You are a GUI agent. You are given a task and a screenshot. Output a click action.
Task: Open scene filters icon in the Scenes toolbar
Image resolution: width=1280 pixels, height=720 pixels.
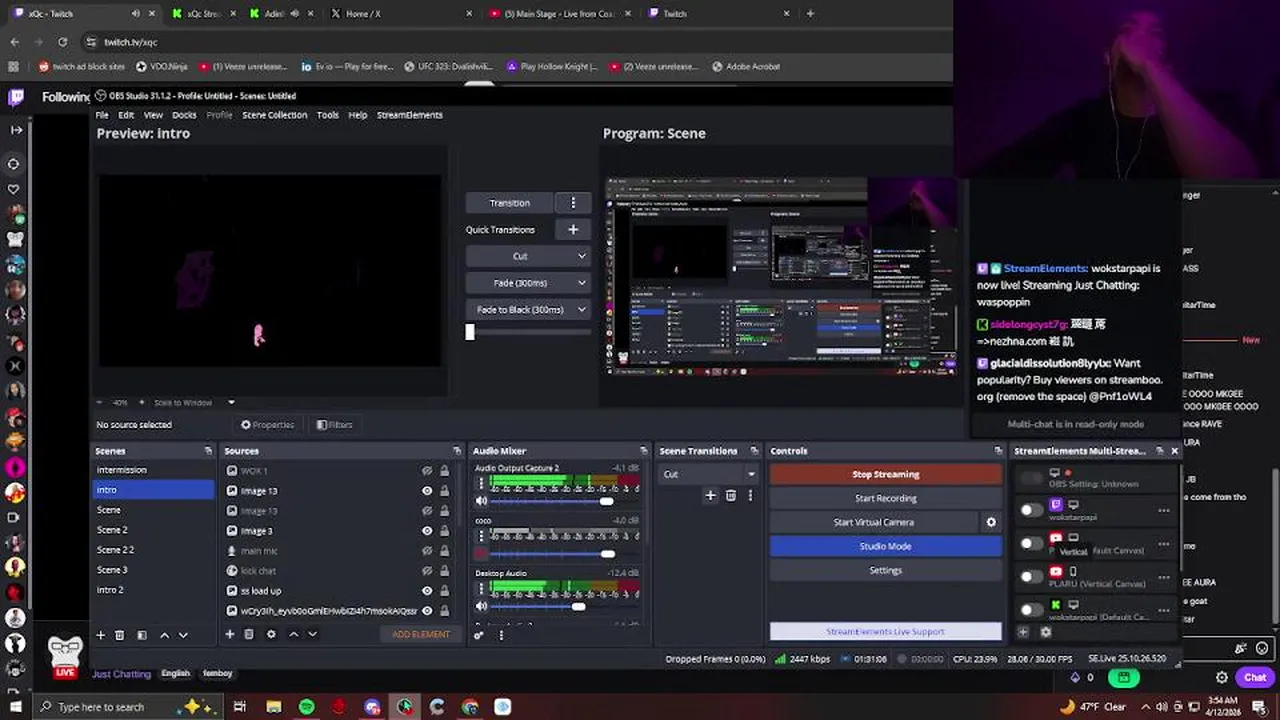[141, 635]
